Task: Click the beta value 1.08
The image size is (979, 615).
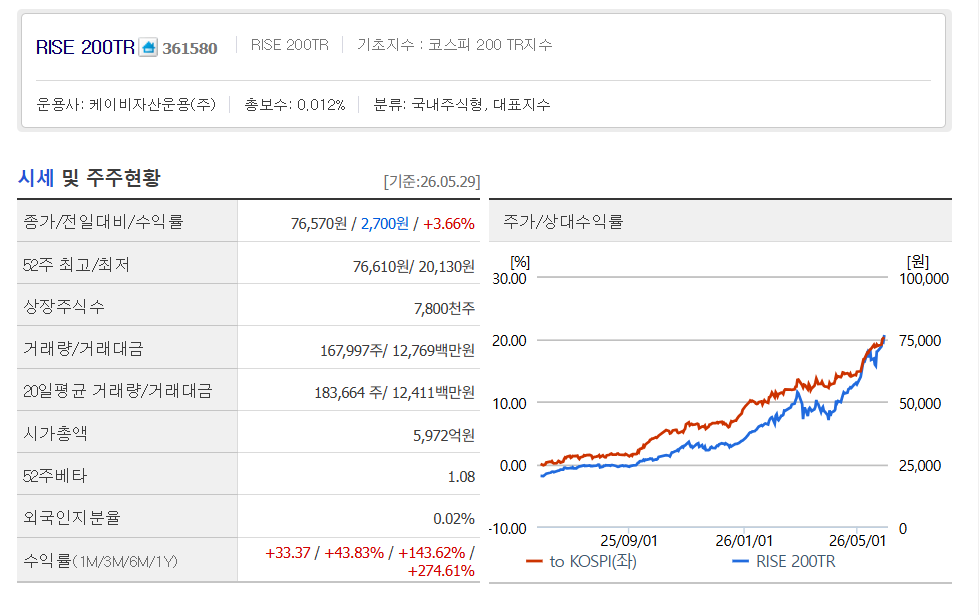Action: (461, 477)
